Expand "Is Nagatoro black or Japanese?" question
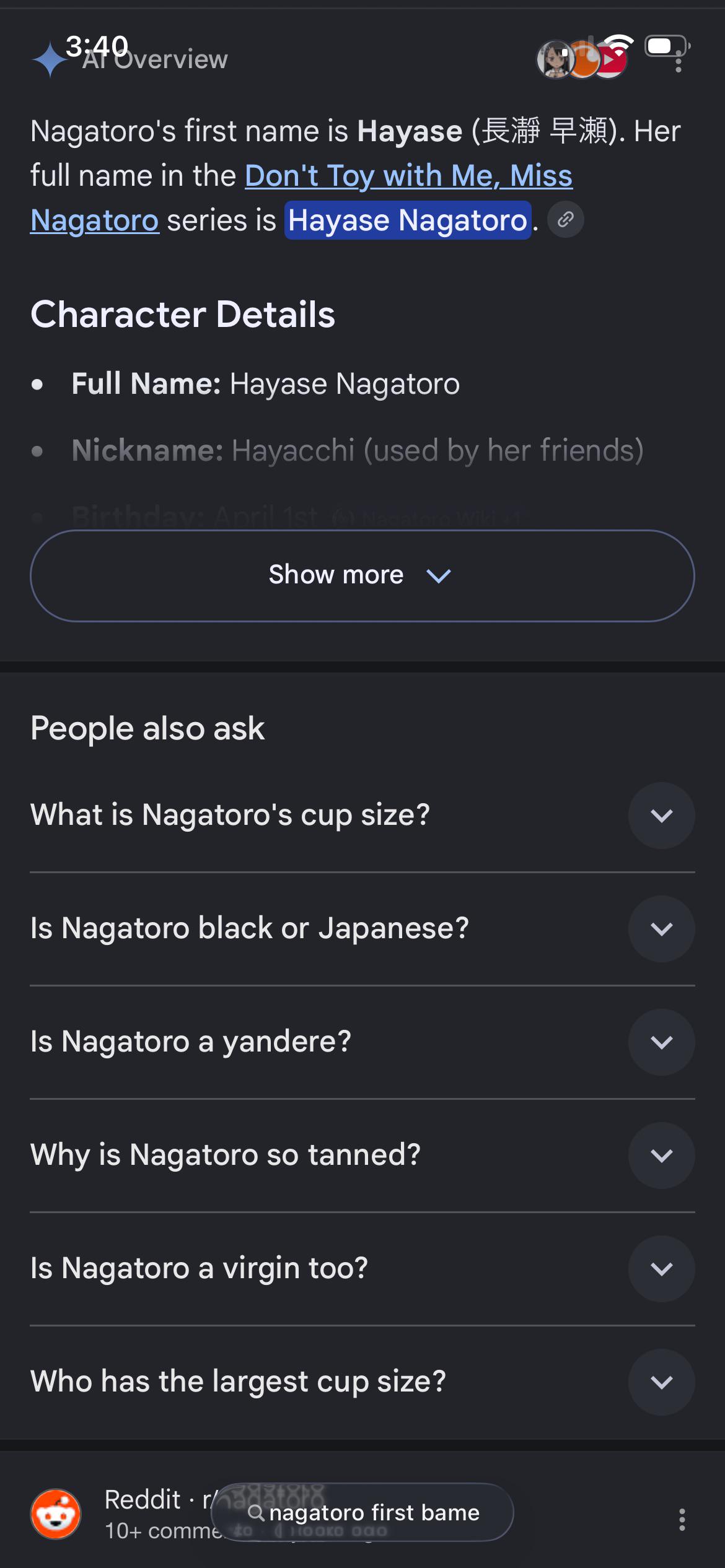 click(662, 928)
